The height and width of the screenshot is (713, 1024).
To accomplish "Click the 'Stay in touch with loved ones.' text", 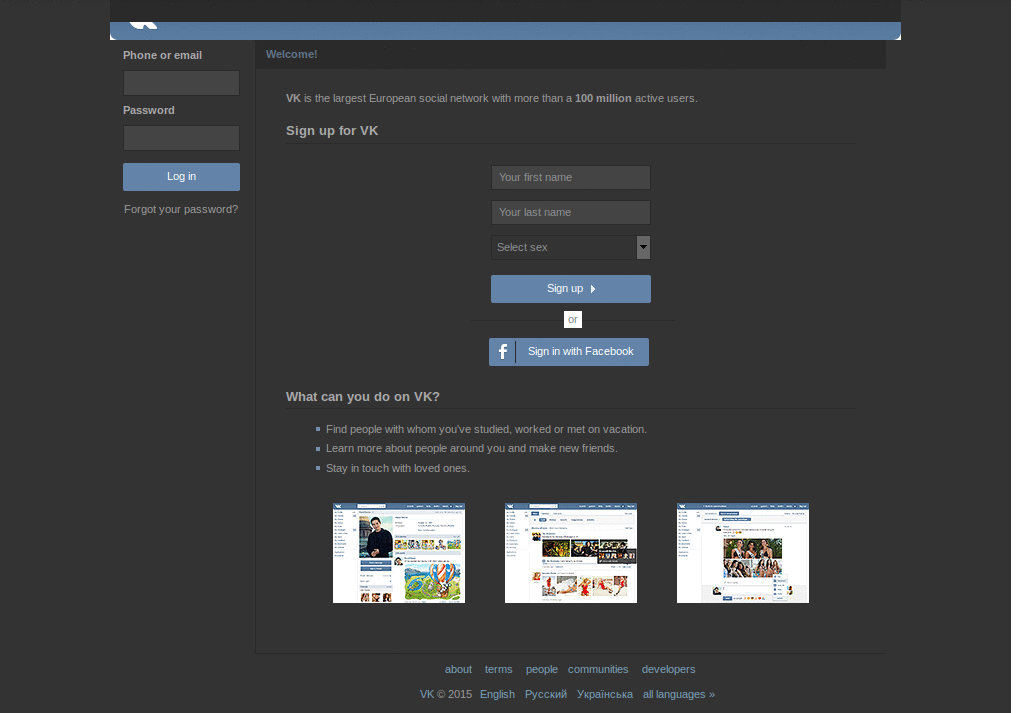I will (398, 469).
